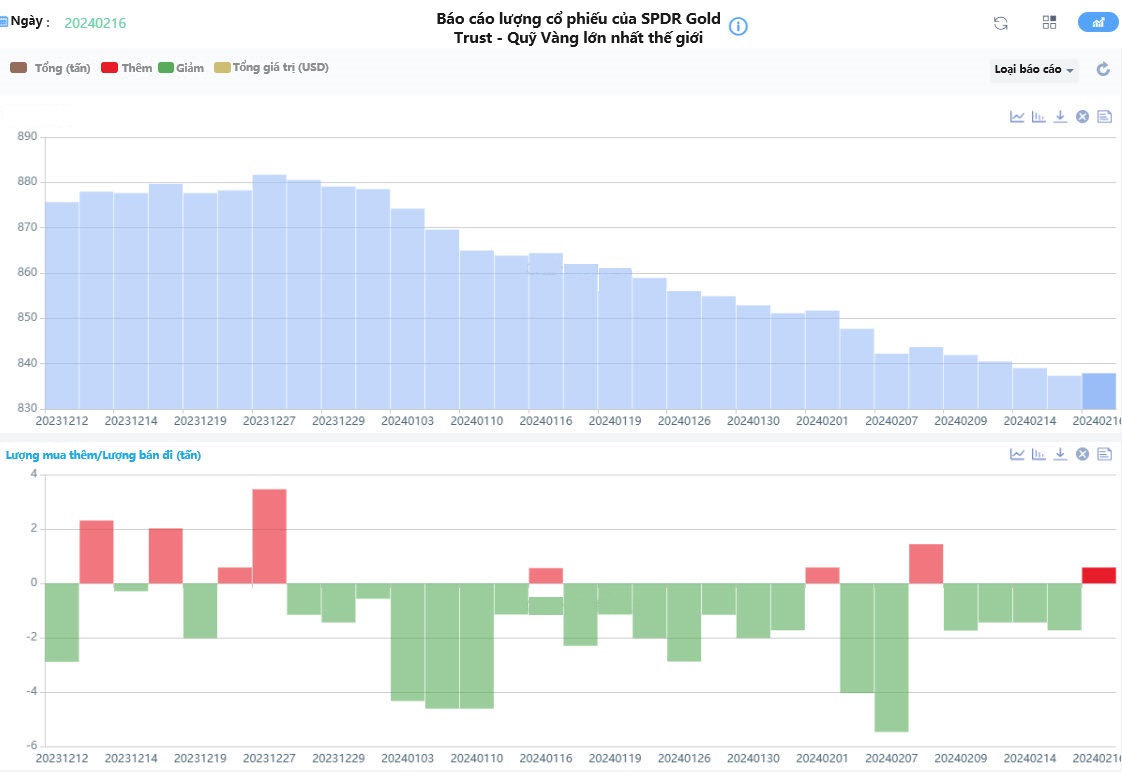Click the 890 value on the top chart axis
Screen dimensions: 1122x772
coord(27,136)
